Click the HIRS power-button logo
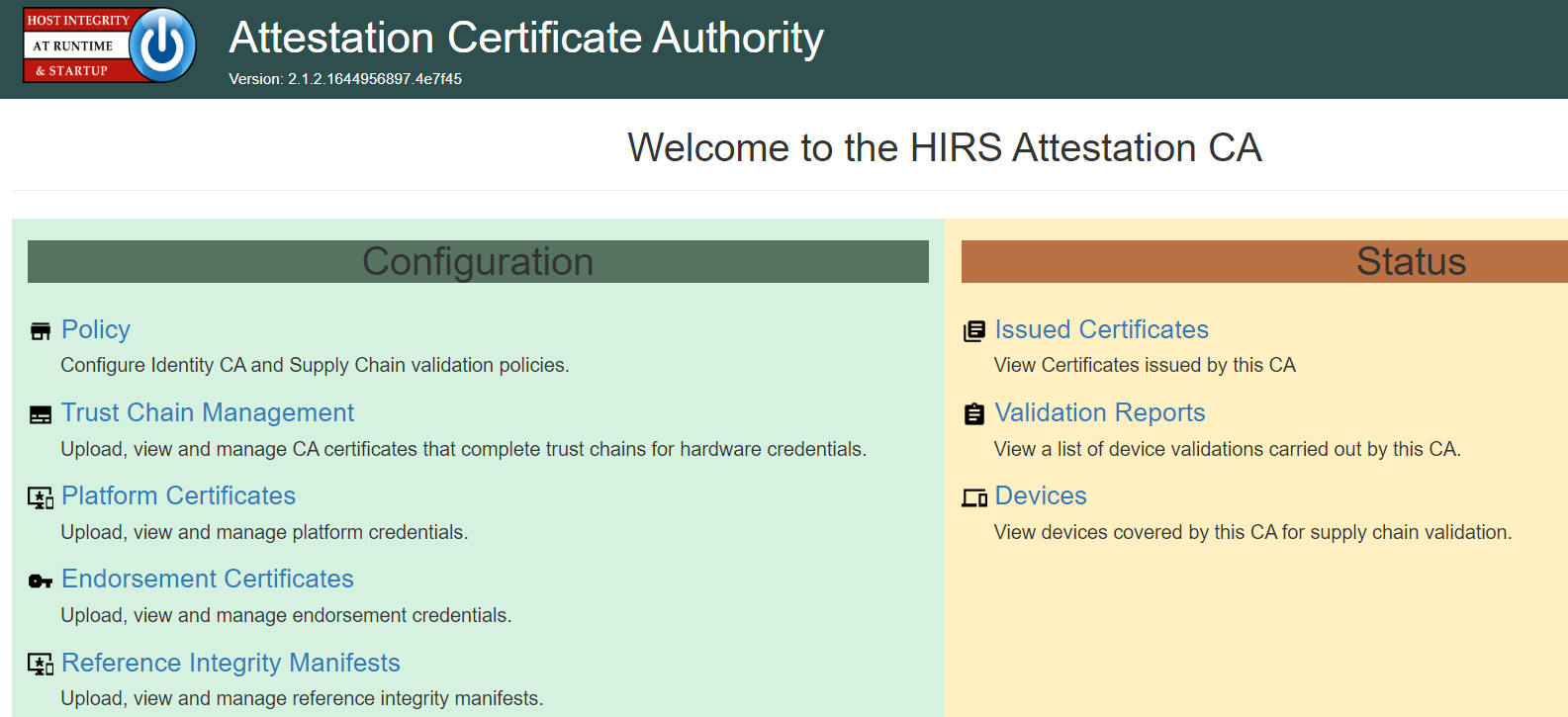The height and width of the screenshot is (717, 1568). (x=110, y=45)
